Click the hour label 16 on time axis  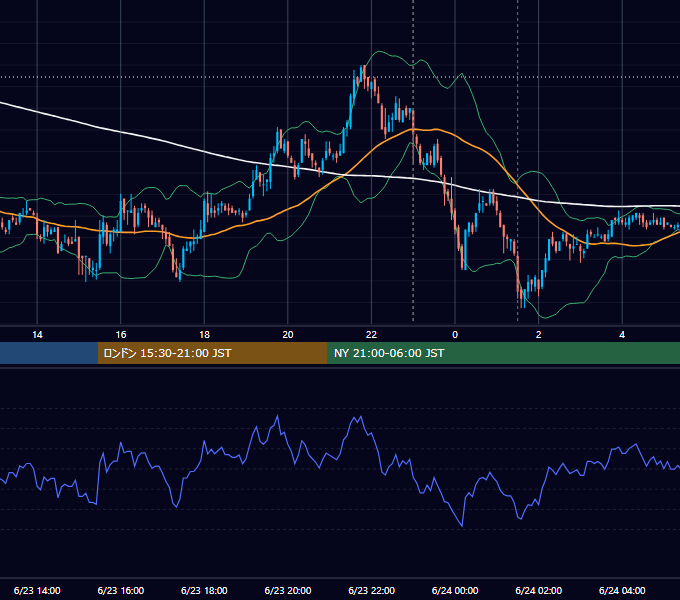(121, 335)
